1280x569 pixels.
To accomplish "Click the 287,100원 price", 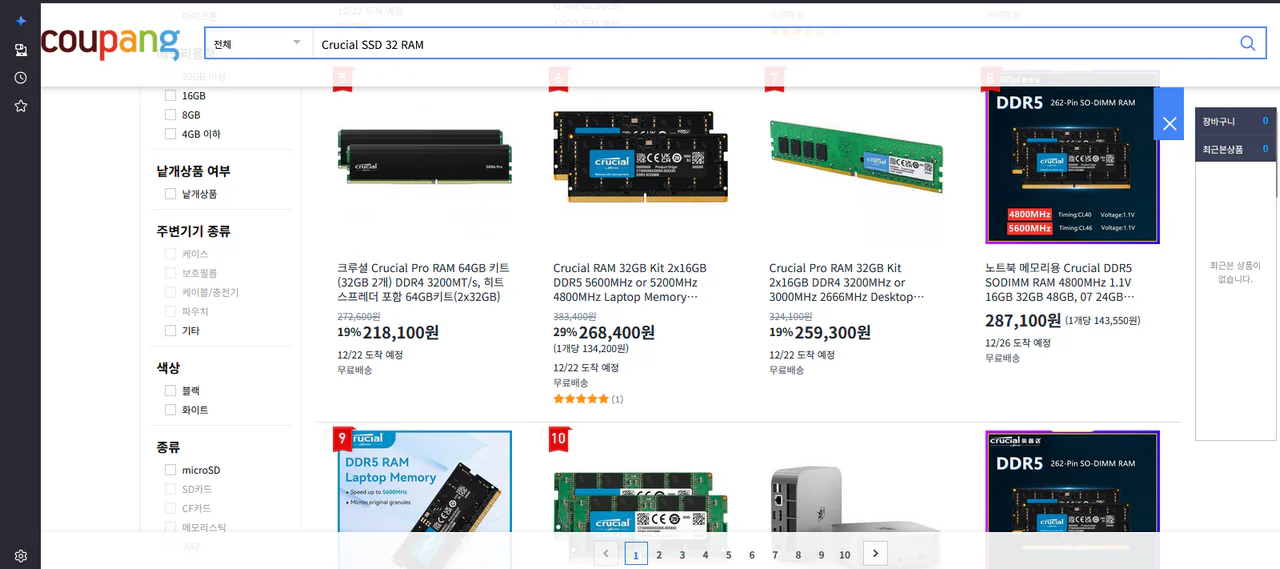I will pyautogui.click(x=1023, y=321).
